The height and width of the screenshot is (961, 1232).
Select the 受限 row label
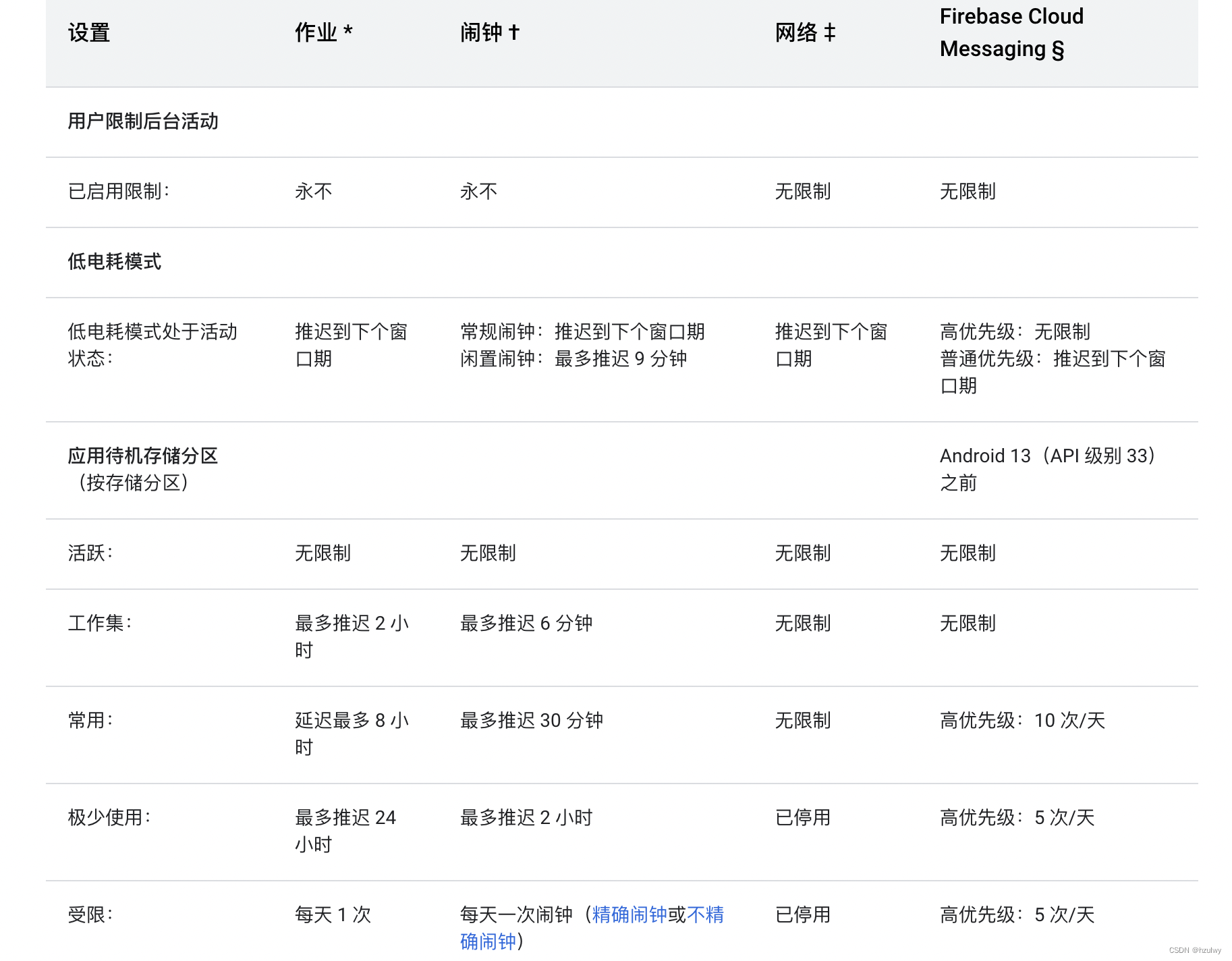pyautogui.click(x=90, y=915)
